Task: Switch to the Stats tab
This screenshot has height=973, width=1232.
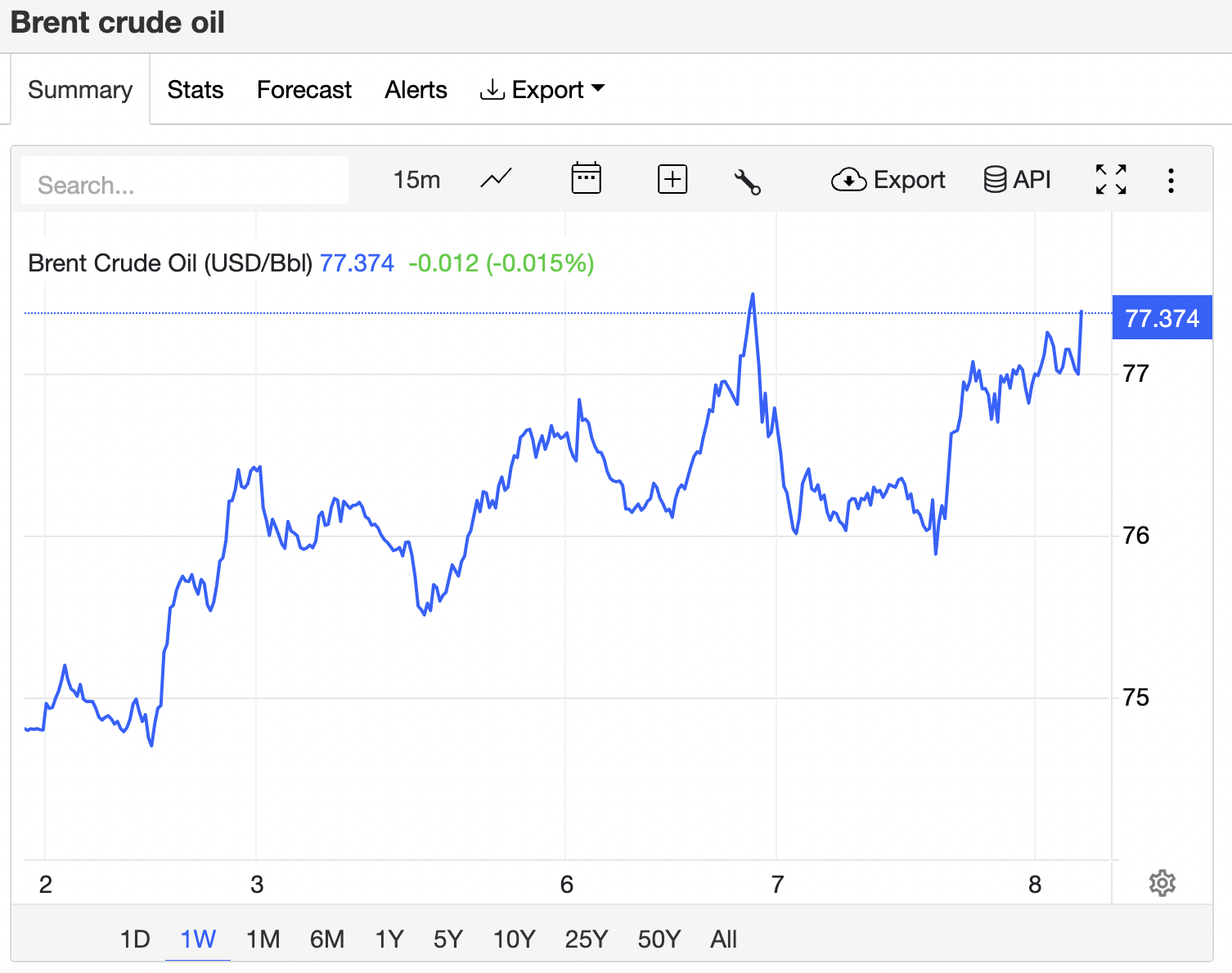Action: pos(196,89)
